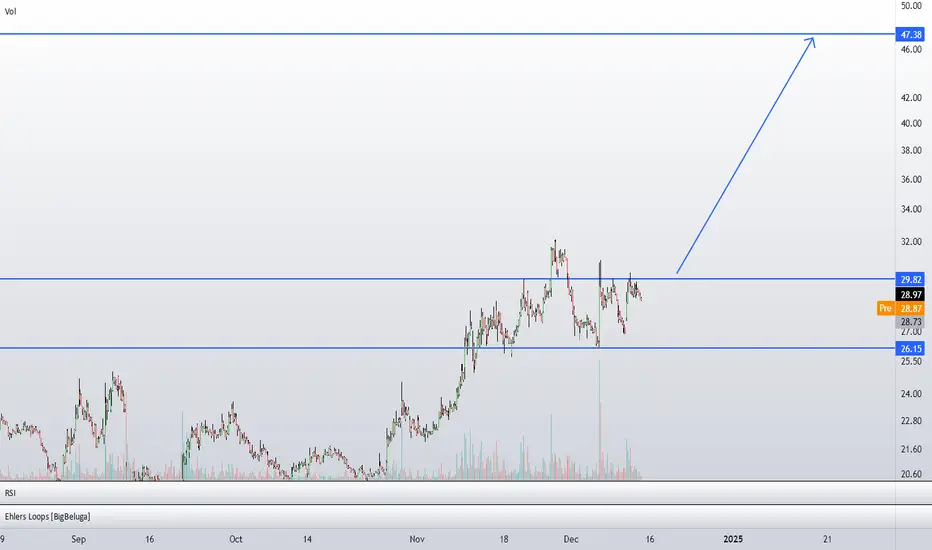The width and height of the screenshot is (932, 550).
Task: Select the horizontal line at 47.38 on the chart
Action: click(x=447, y=34)
